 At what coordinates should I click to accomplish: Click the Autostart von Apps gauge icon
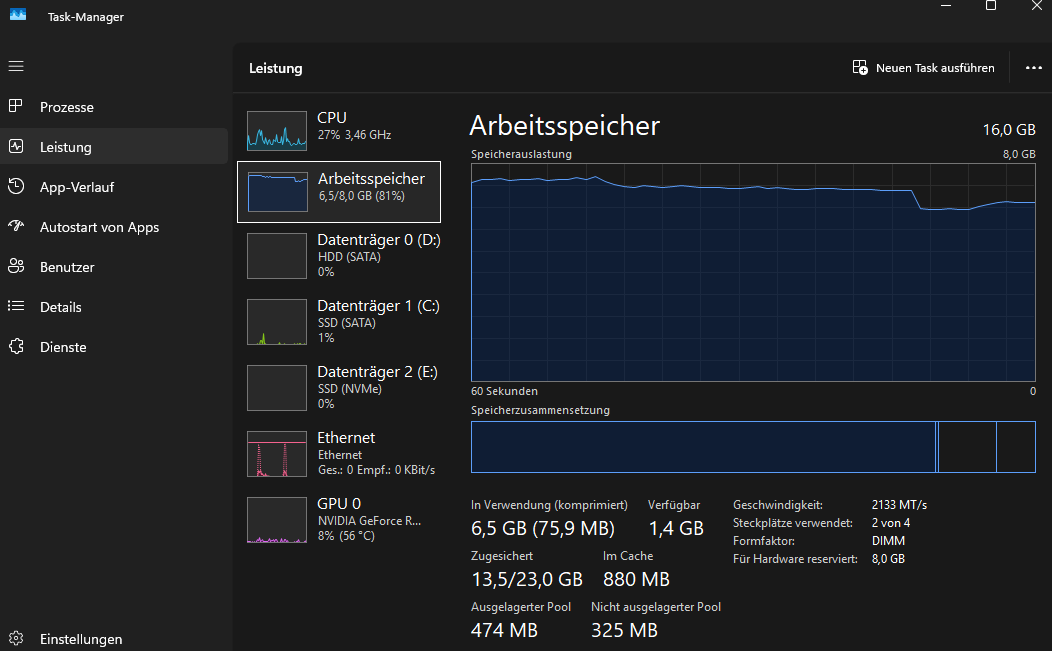16,226
